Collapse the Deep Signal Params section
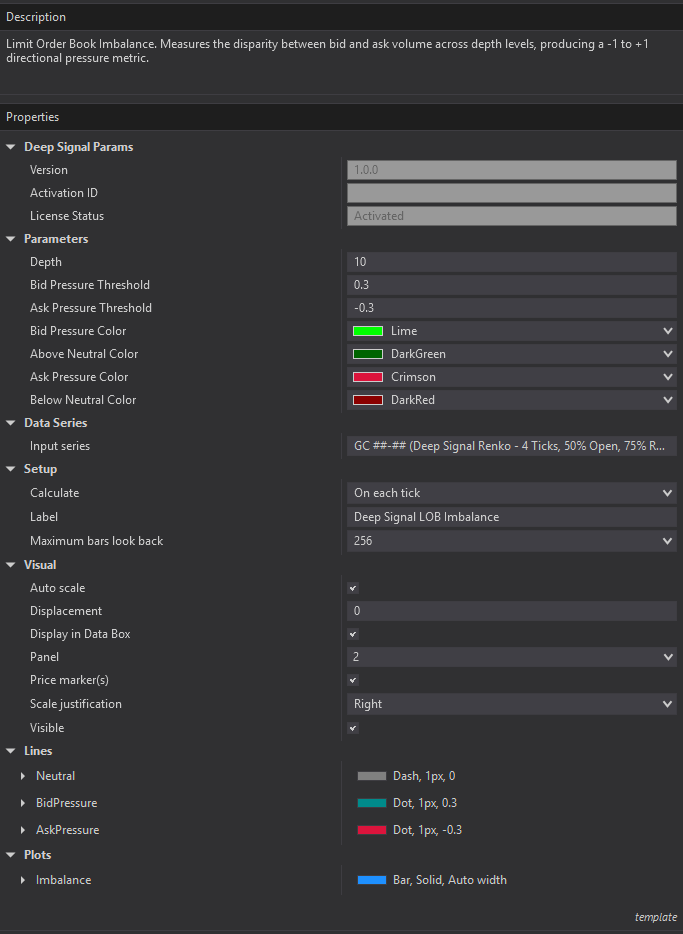The image size is (683, 934). point(11,147)
